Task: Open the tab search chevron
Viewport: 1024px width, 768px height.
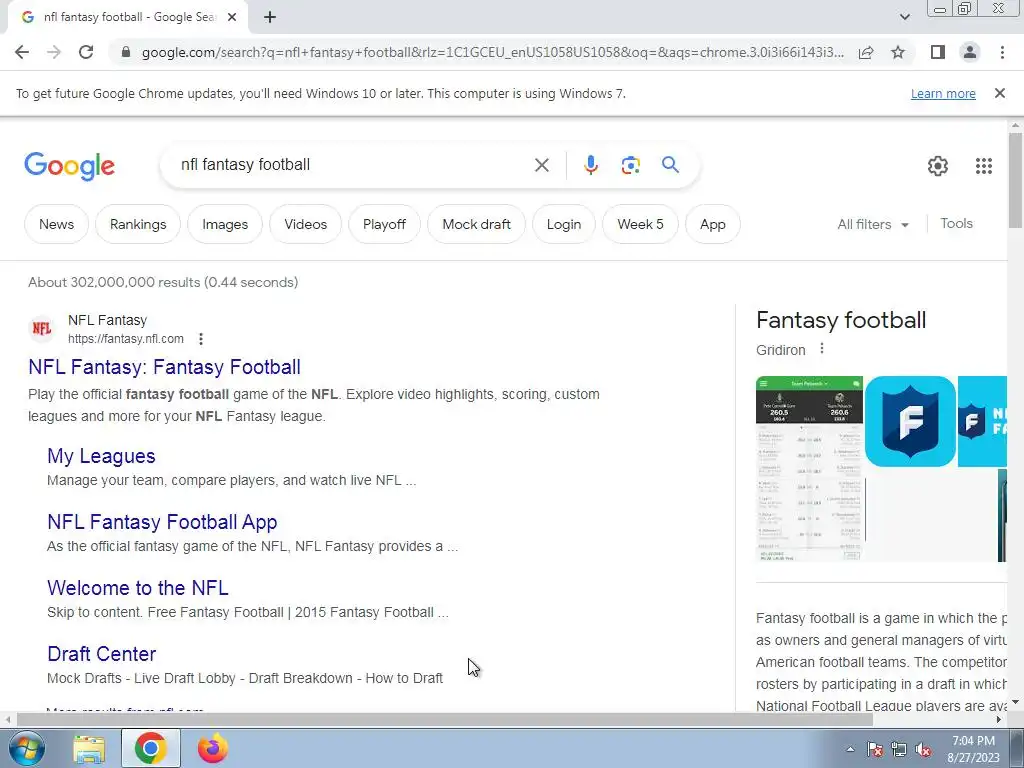Action: (x=904, y=18)
